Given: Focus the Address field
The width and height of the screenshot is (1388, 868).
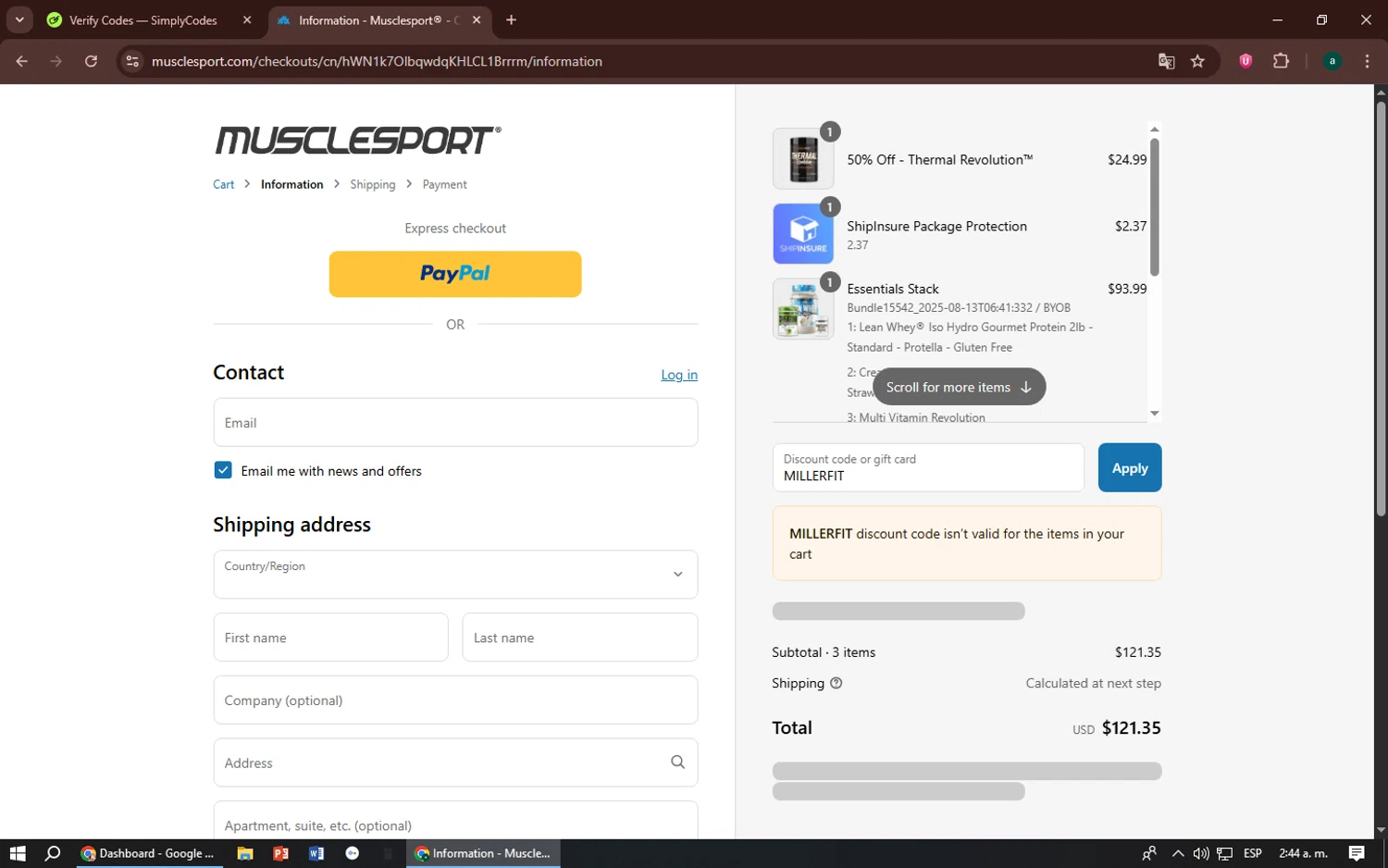Looking at the screenshot, I should point(455,762).
